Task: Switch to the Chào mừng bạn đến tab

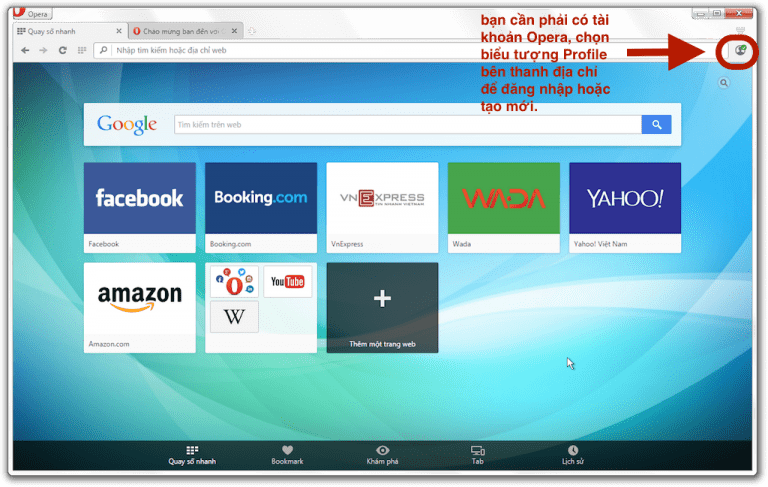Action: coord(186,31)
